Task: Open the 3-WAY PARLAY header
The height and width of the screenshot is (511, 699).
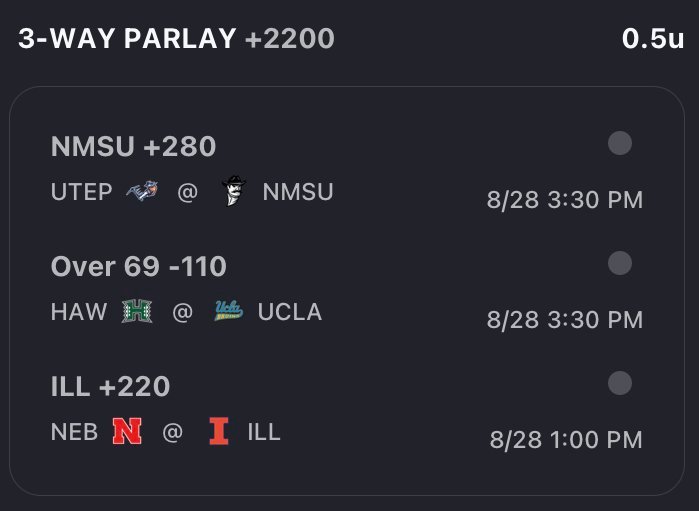Action: pyautogui.click(x=127, y=38)
